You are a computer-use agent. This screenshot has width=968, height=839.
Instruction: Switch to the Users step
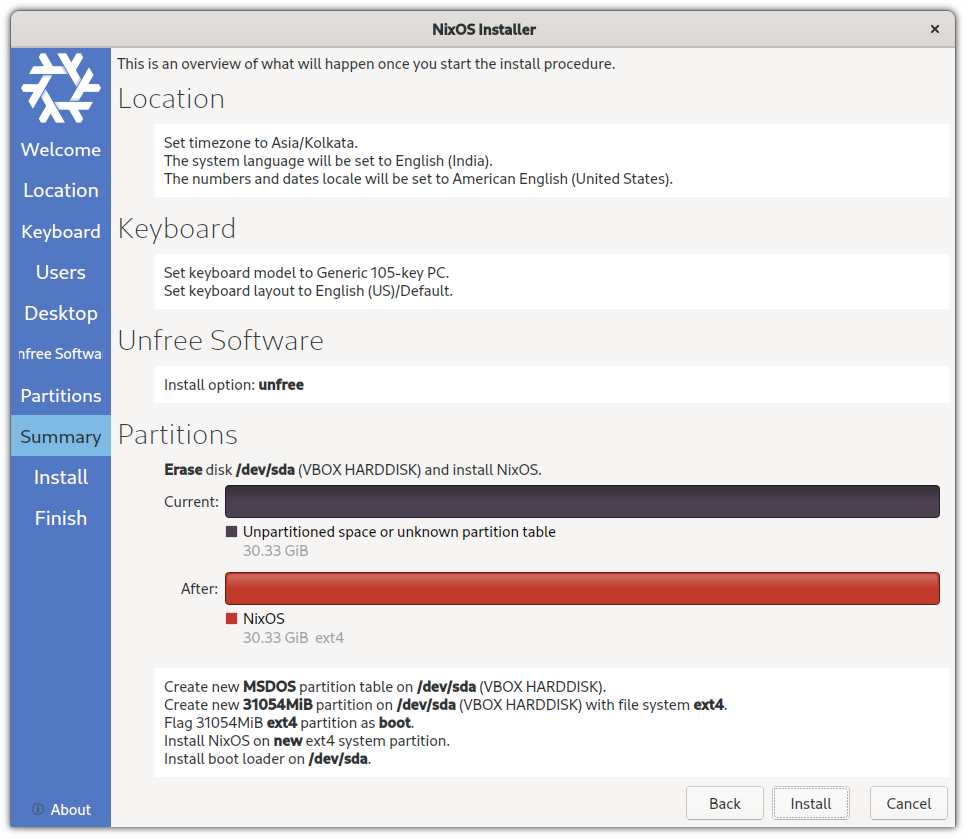pos(61,272)
